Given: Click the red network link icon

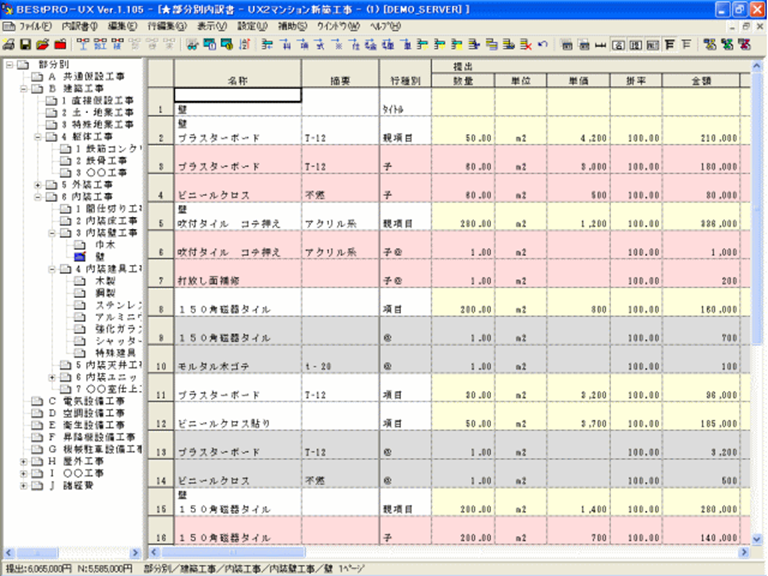Looking at the screenshot, I should point(745,45).
